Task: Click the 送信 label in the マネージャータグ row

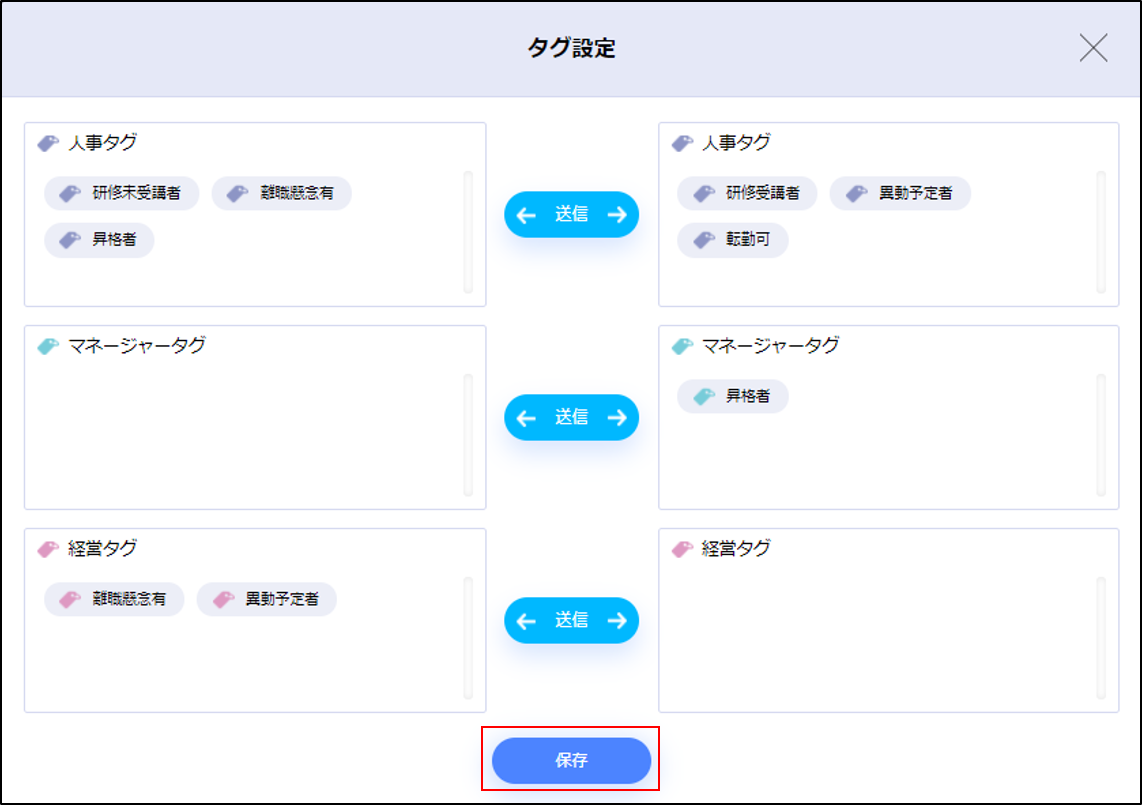Action: pos(571,417)
